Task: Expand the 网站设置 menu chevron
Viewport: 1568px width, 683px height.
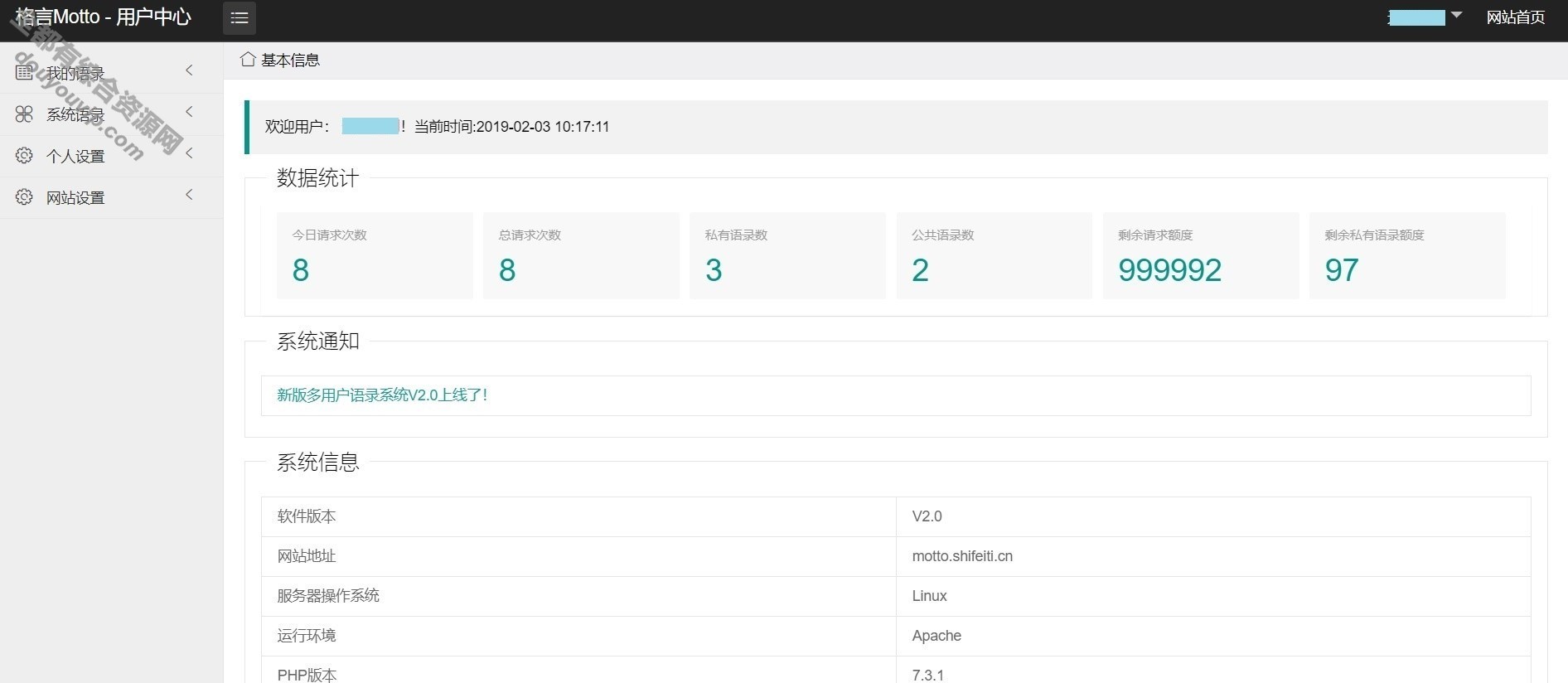Action: click(190, 194)
